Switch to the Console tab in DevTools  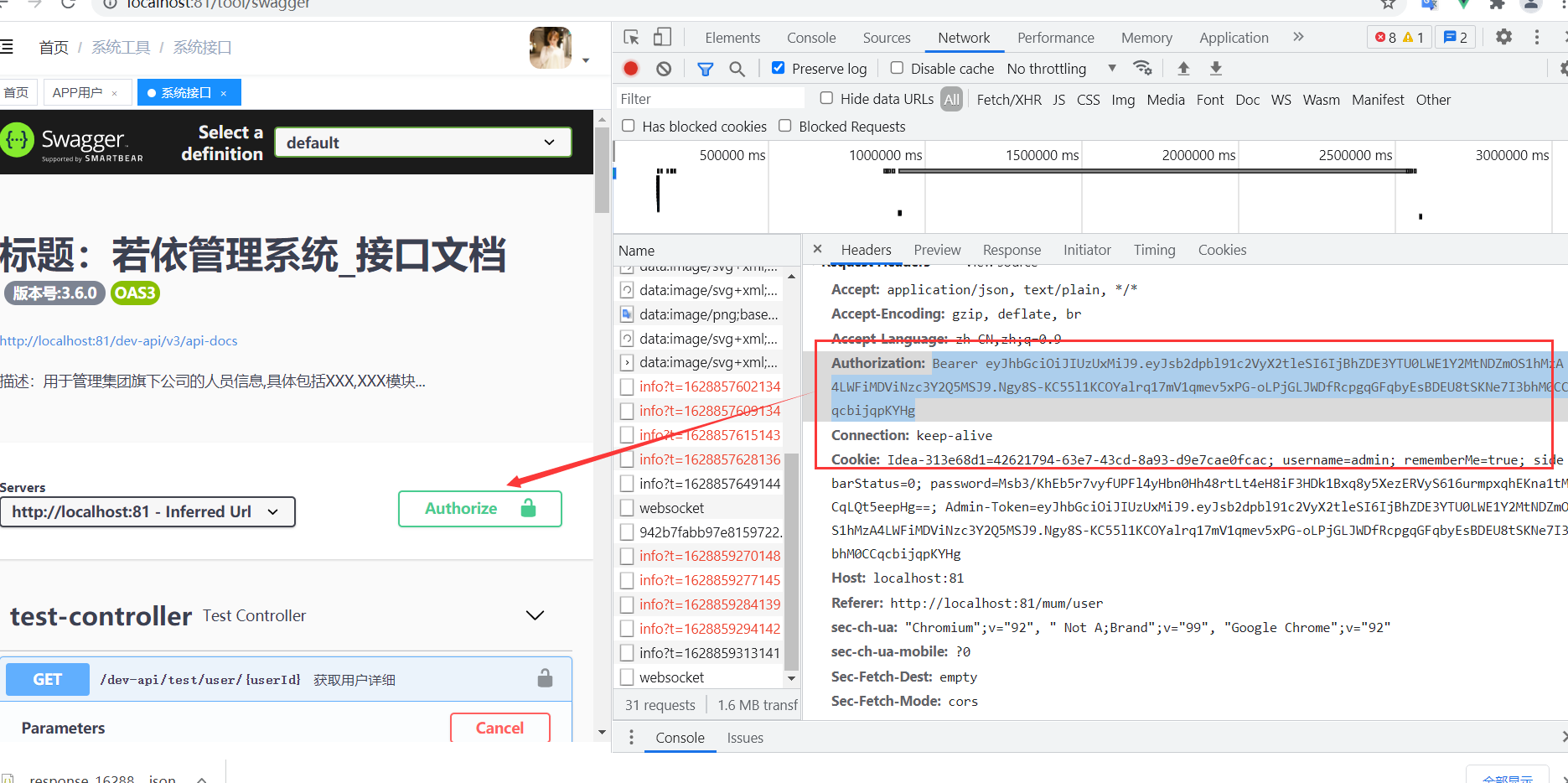pos(811,38)
